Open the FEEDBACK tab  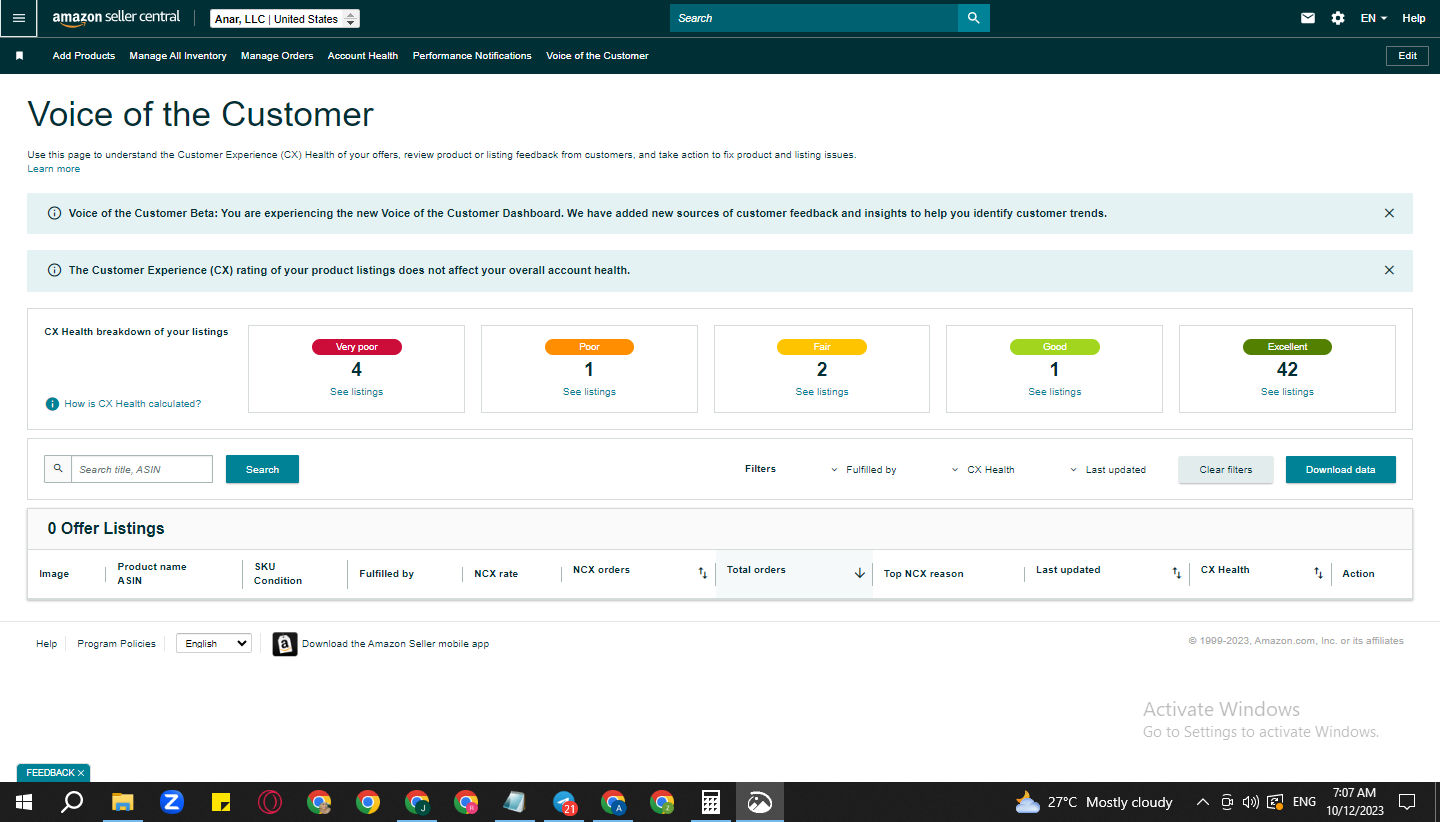click(50, 773)
